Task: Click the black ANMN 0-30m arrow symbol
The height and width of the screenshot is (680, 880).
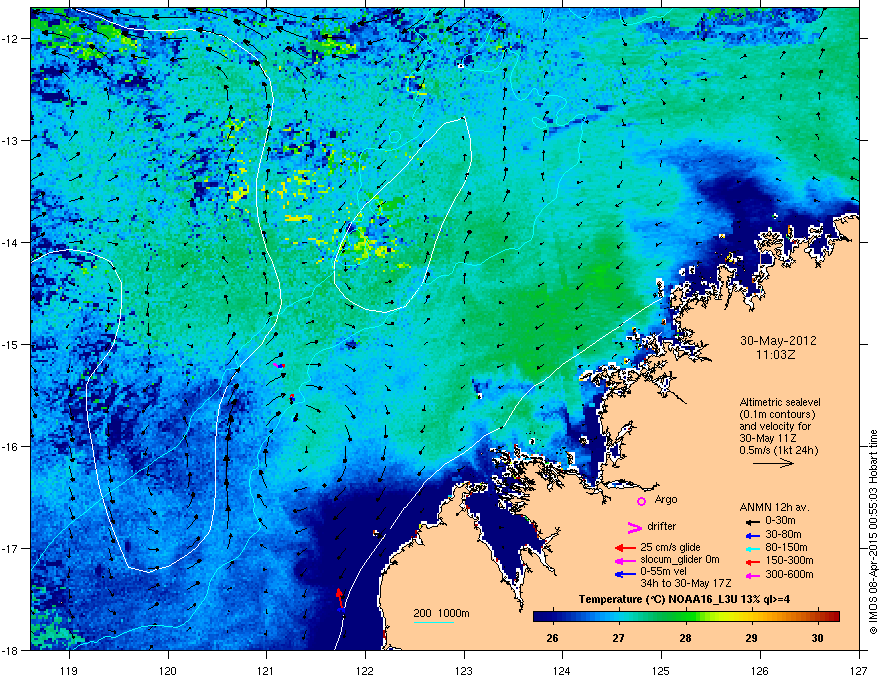Action: pos(753,521)
